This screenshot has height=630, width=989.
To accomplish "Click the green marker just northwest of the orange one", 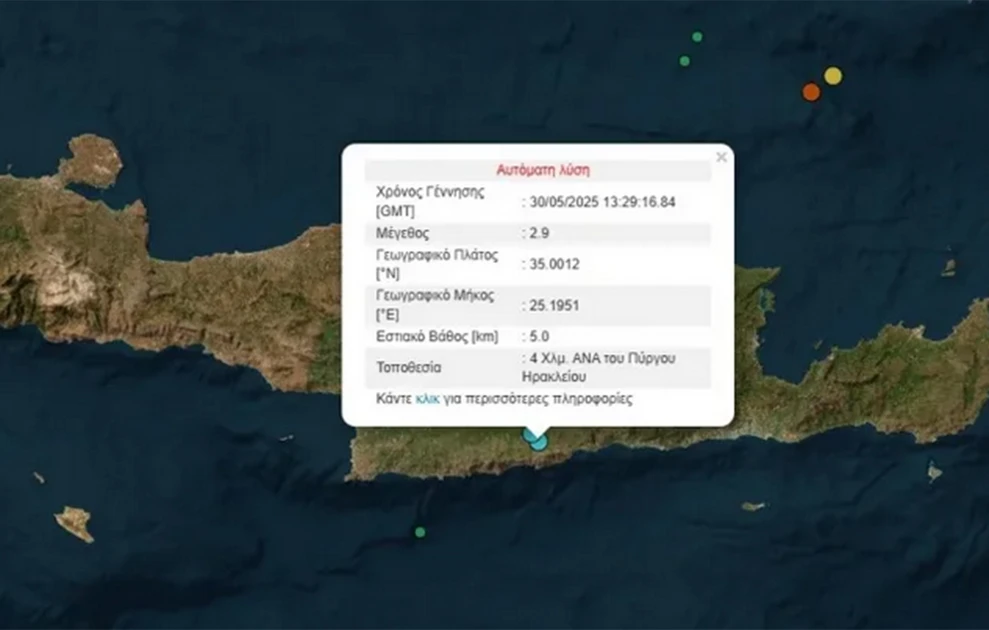I will click(x=685, y=61).
